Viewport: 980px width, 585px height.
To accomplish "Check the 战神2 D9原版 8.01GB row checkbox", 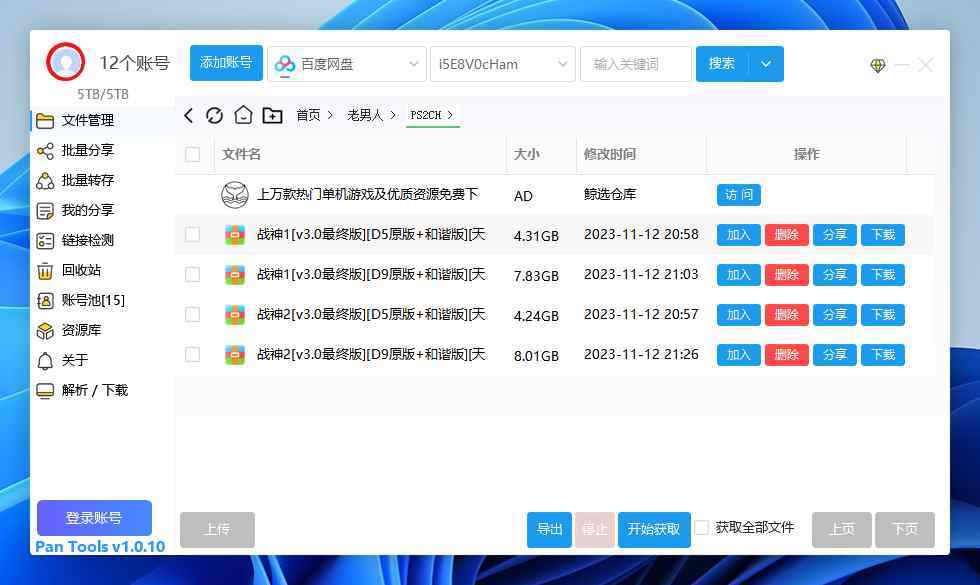I will pos(192,354).
